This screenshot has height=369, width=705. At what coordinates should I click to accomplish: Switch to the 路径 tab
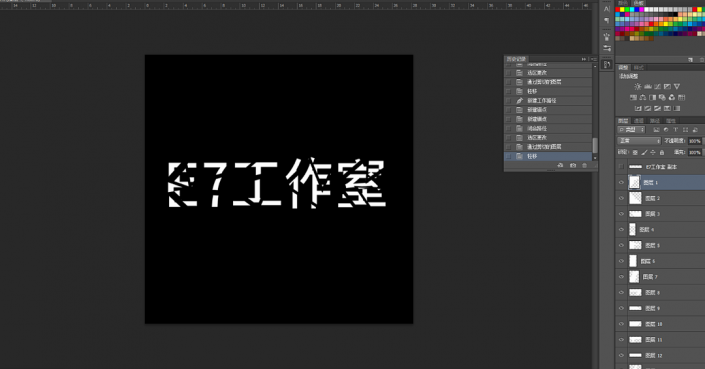point(655,121)
